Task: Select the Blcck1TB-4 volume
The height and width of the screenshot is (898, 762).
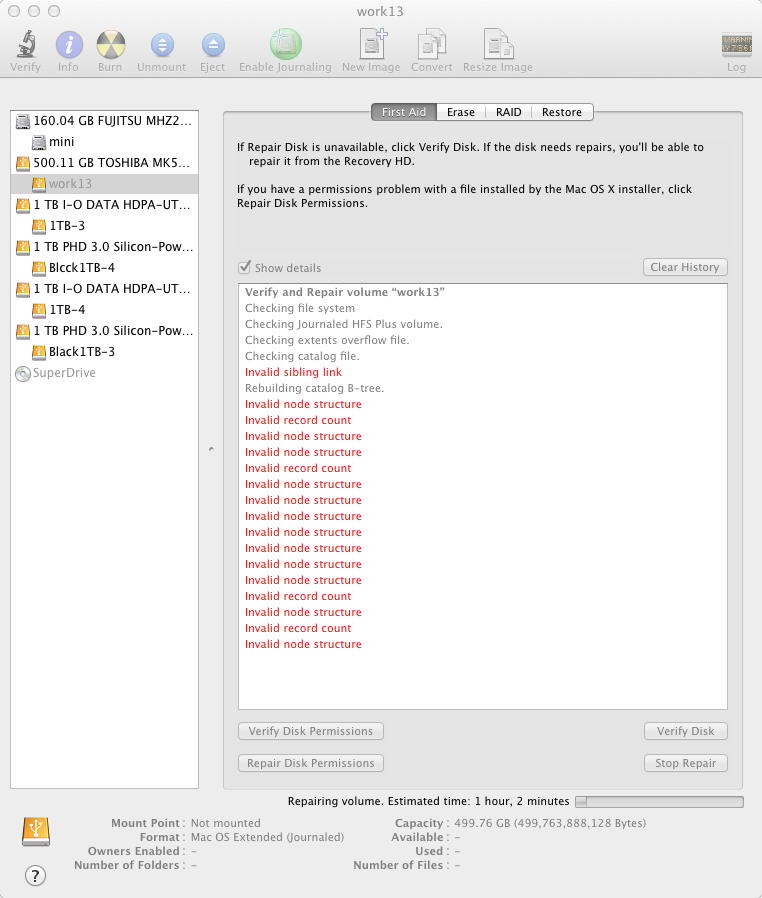Action: 105,267
